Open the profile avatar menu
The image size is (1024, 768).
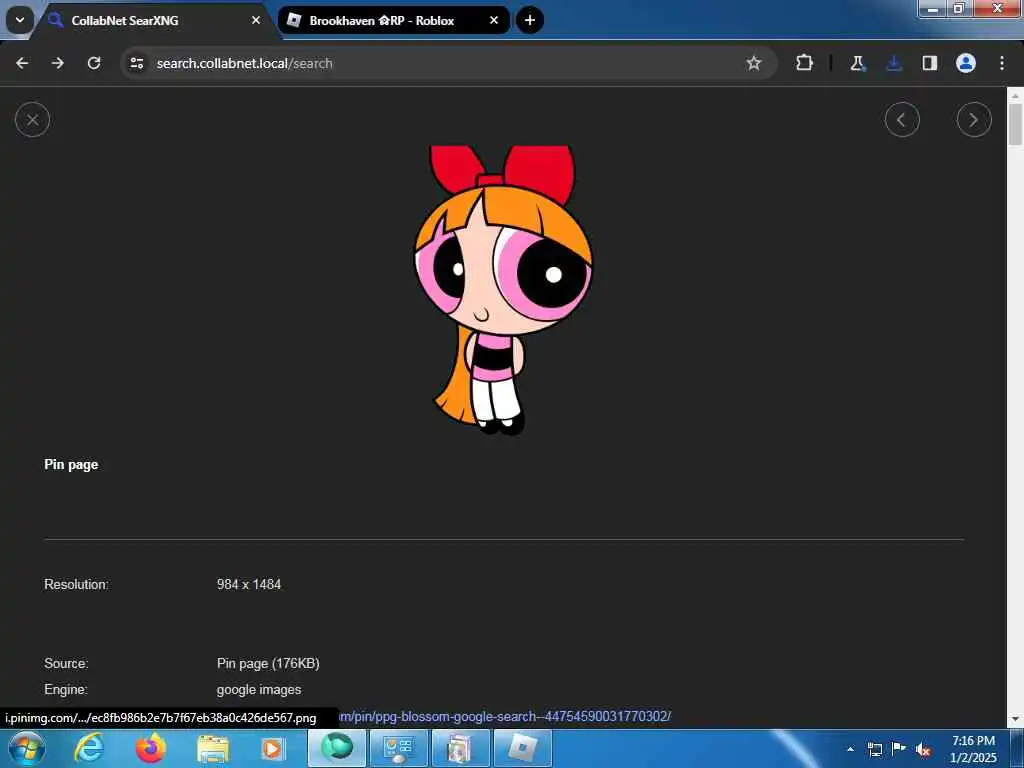click(x=966, y=63)
